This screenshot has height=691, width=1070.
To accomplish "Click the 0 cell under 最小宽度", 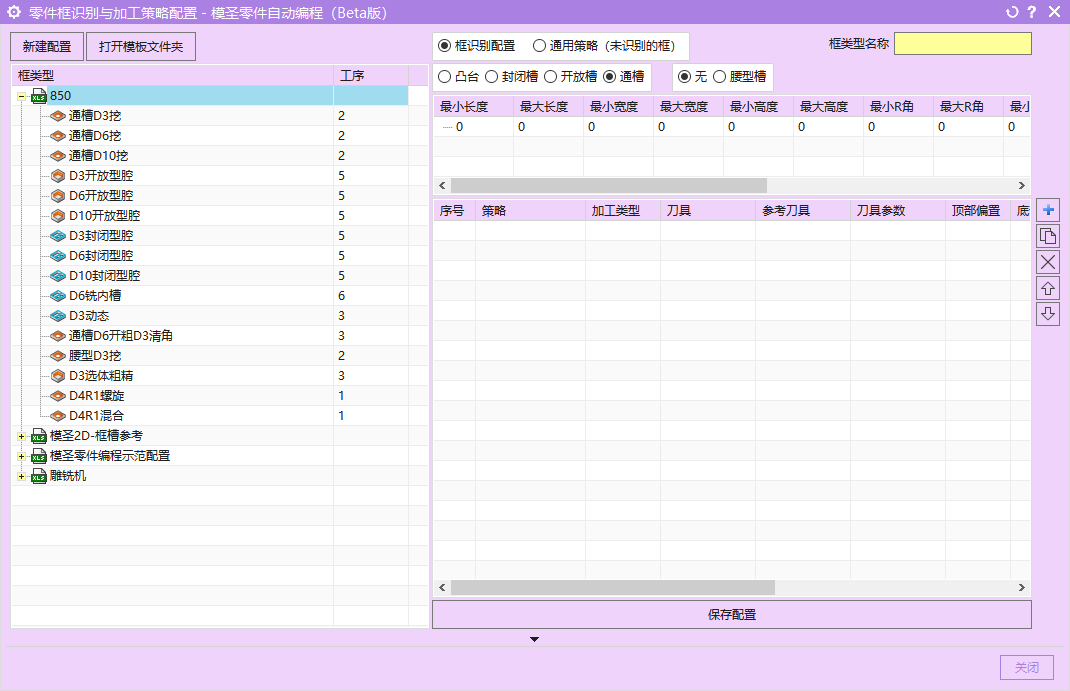I will [x=618, y=127].
